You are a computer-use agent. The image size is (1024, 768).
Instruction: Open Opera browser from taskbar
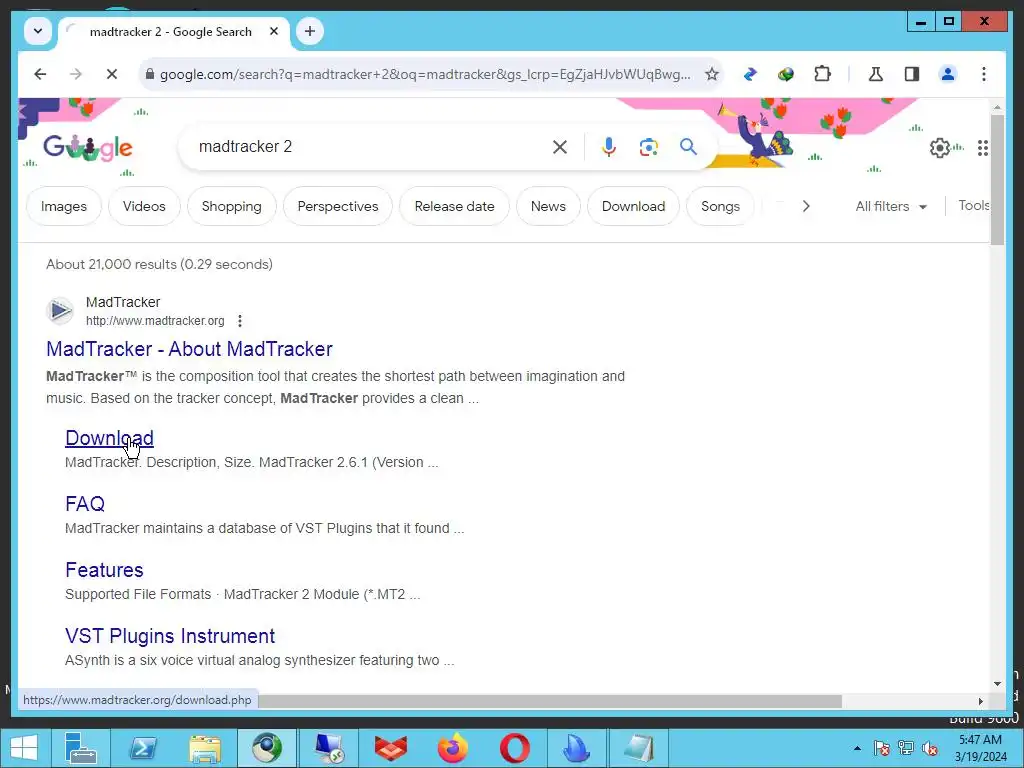pos(515,748)
